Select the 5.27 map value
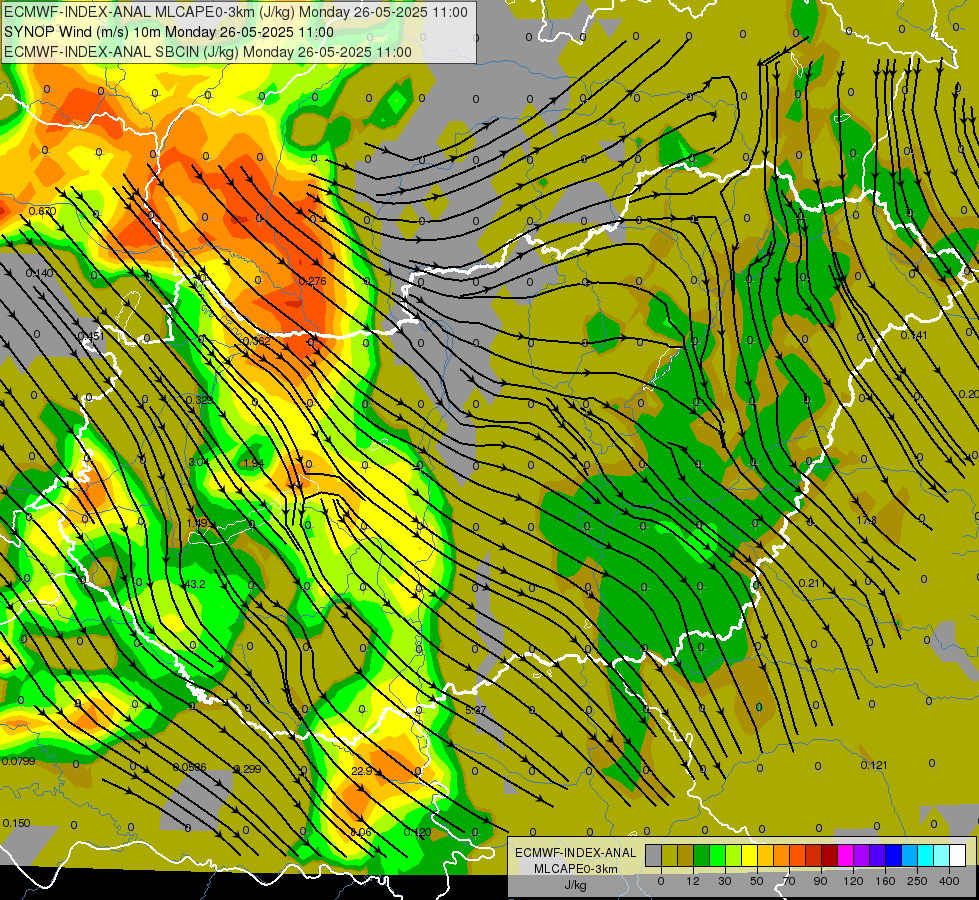979x900 pixels. (x=476, y=710)
